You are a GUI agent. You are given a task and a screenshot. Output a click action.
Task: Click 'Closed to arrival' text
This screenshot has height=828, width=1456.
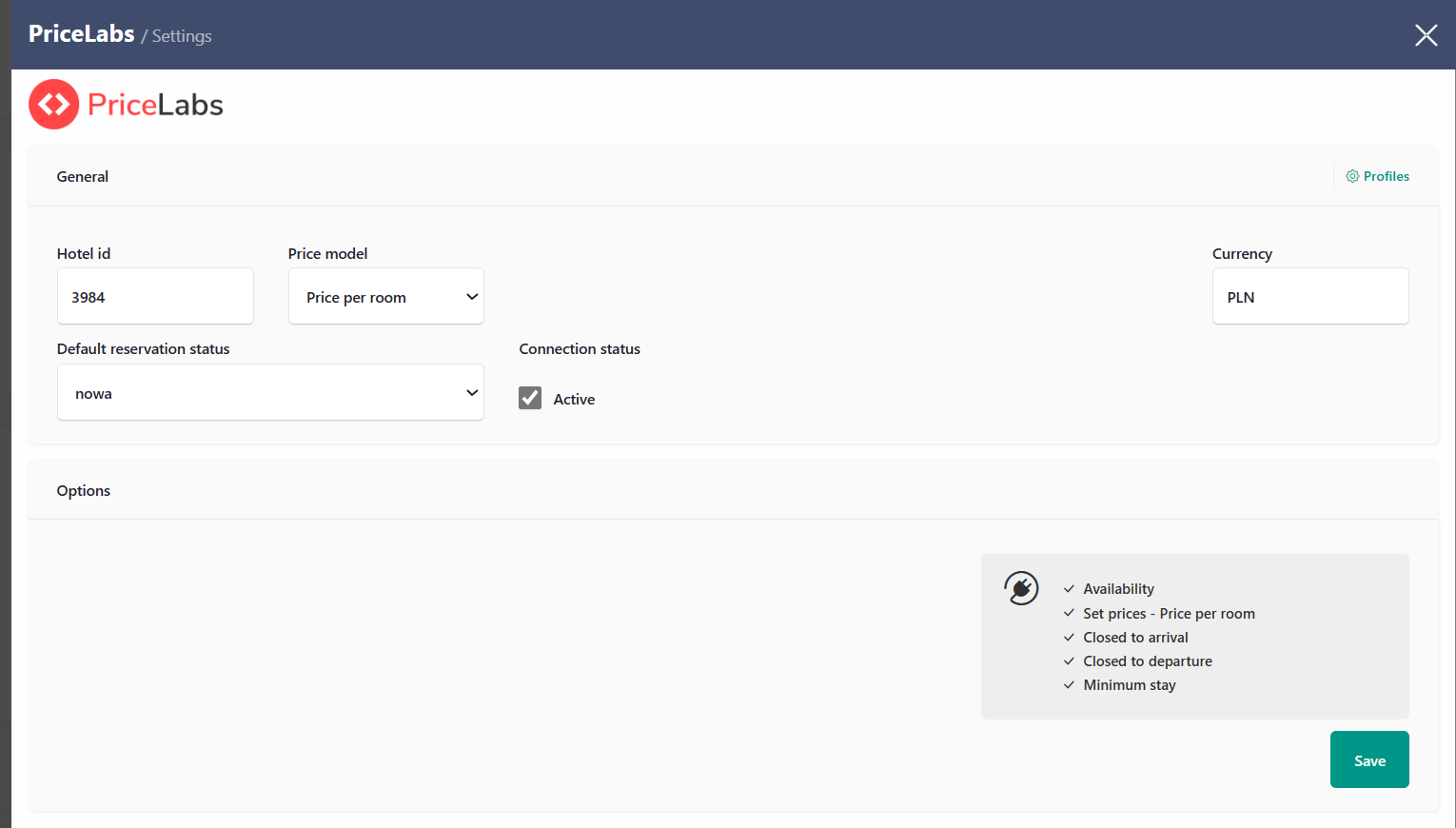click(x=1135, y=638)
